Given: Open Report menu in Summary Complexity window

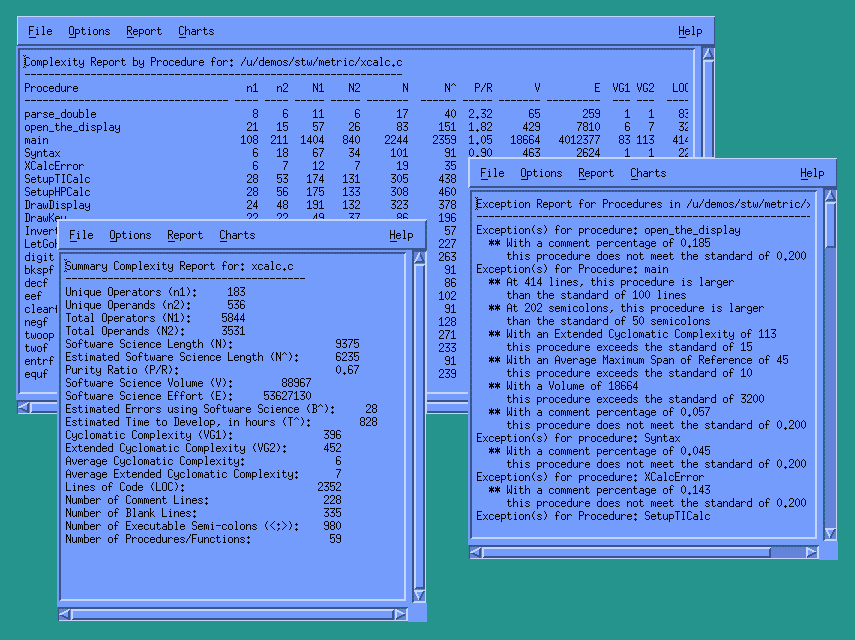Looking at the screenshot, I should [185, 235].
